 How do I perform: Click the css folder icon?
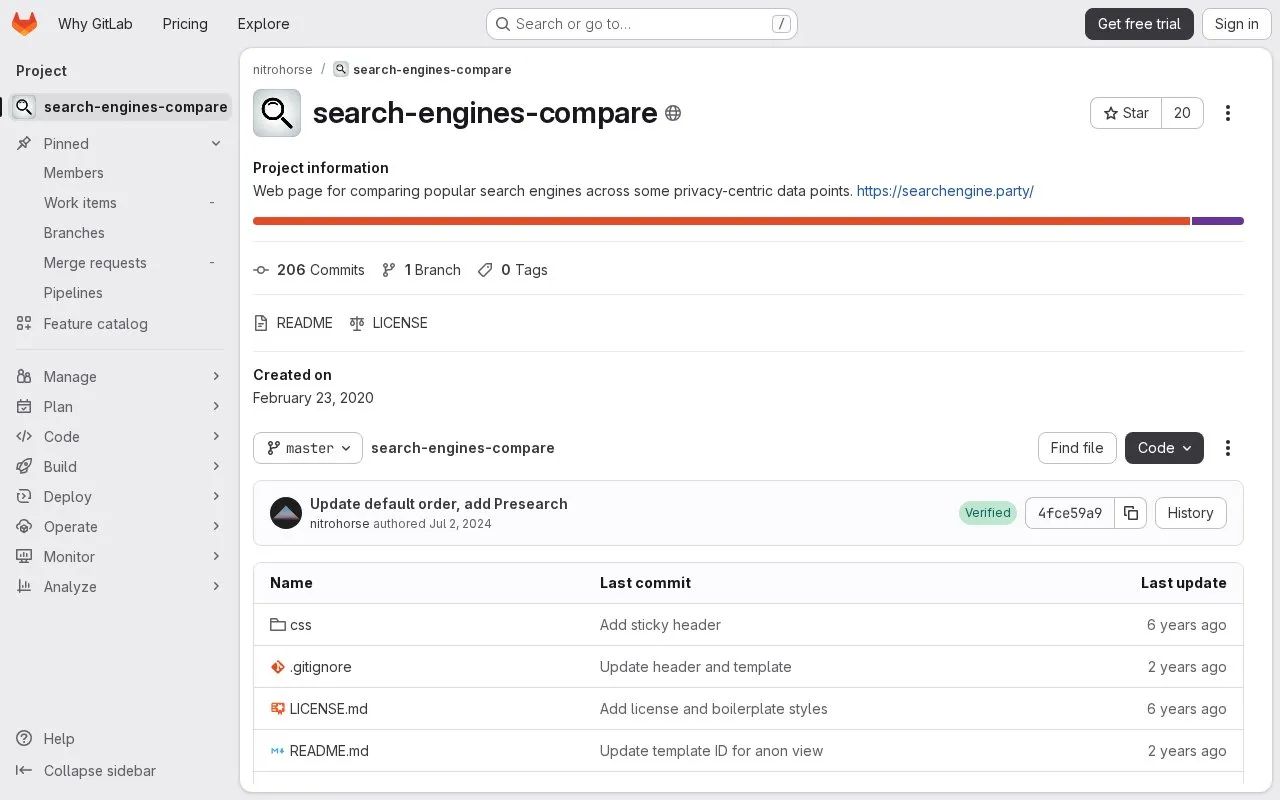pyautogui.click(x=278, y=625)
